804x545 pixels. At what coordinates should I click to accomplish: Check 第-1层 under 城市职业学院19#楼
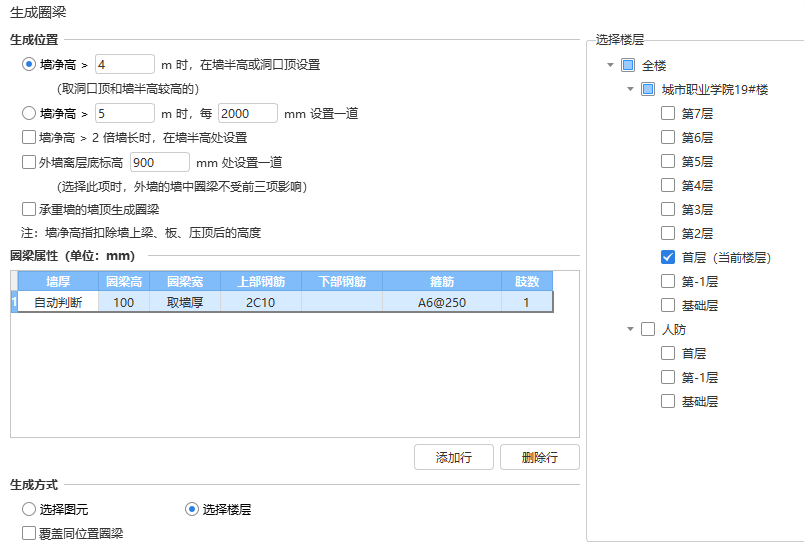tap(668, 281)
